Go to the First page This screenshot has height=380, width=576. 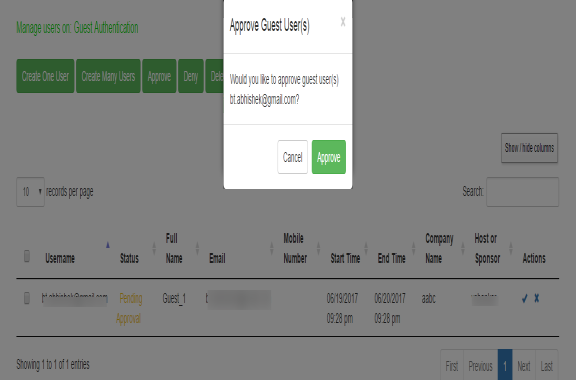(x=452, y=366)
